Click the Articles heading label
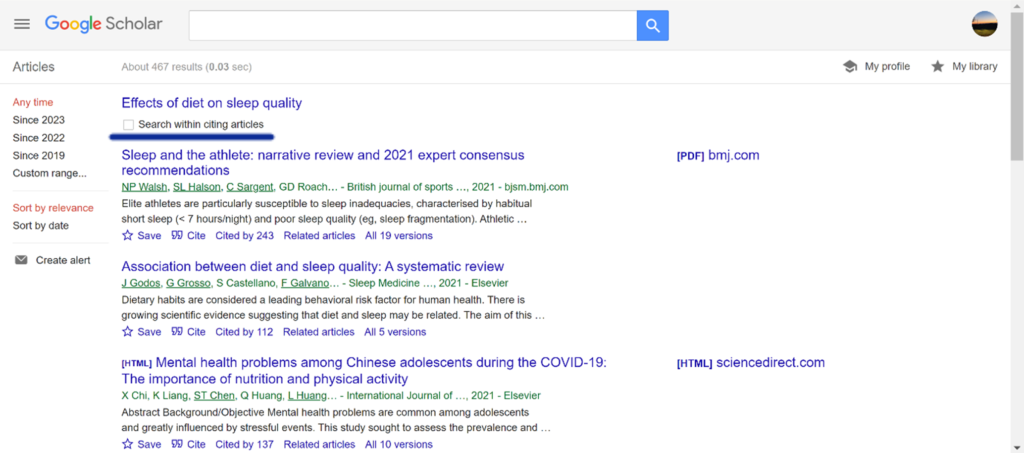The width and height of the screenshot is (1024, 453). (34, 67)
